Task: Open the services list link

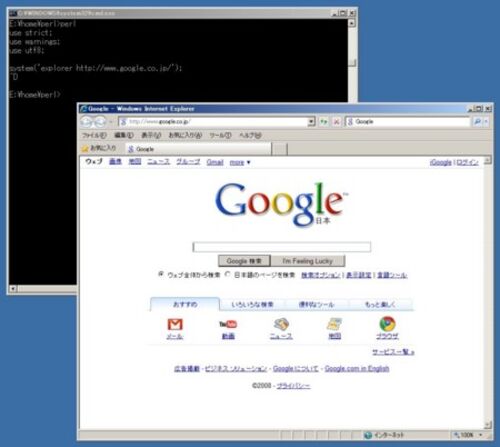Action: coord(393,352)
